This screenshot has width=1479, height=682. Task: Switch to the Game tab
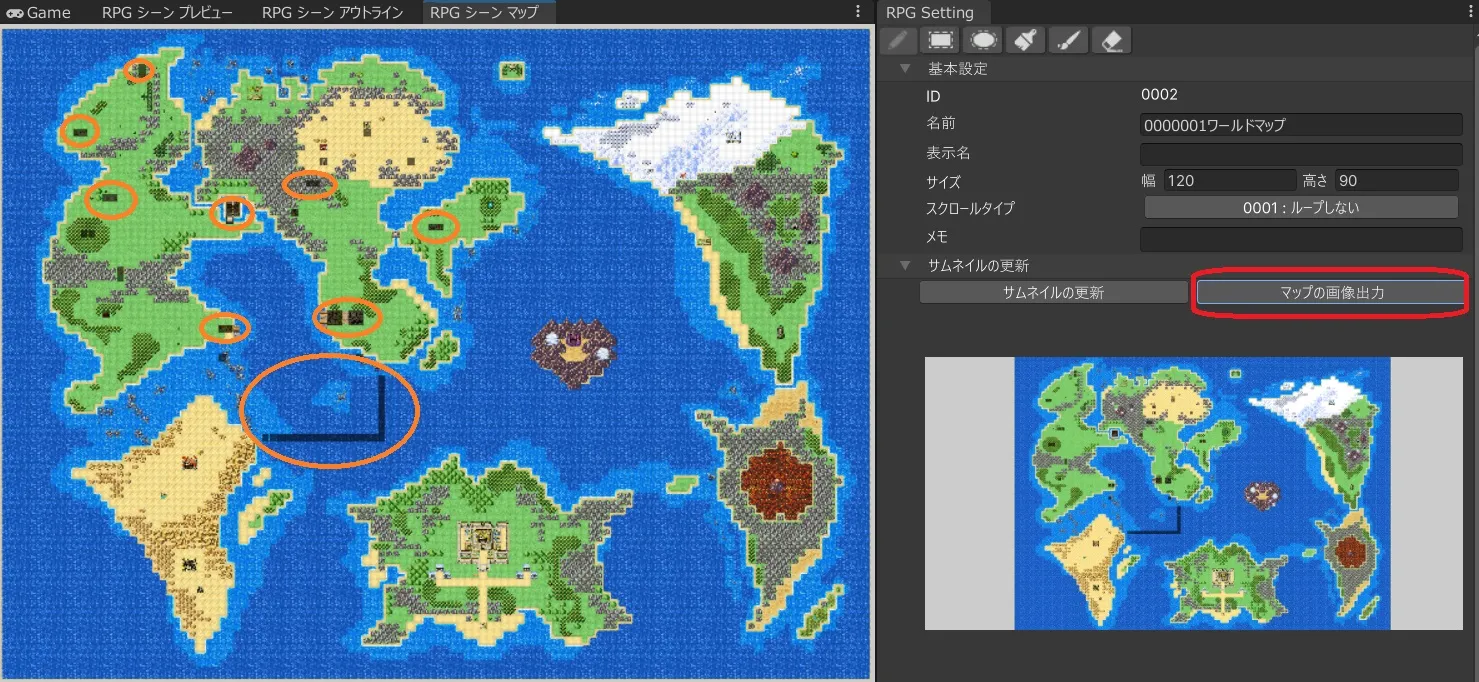38,12
